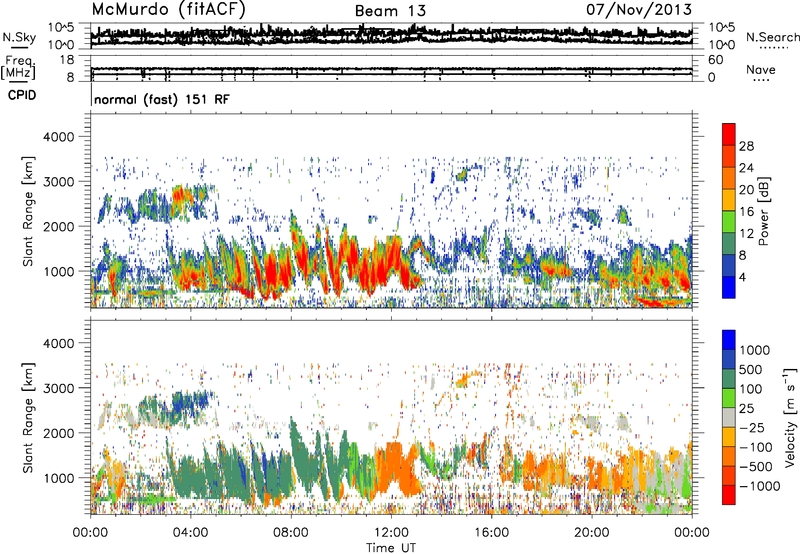Click the normal (fast) 151 RF text
The image size is (800, 554).
pos(162,99)
